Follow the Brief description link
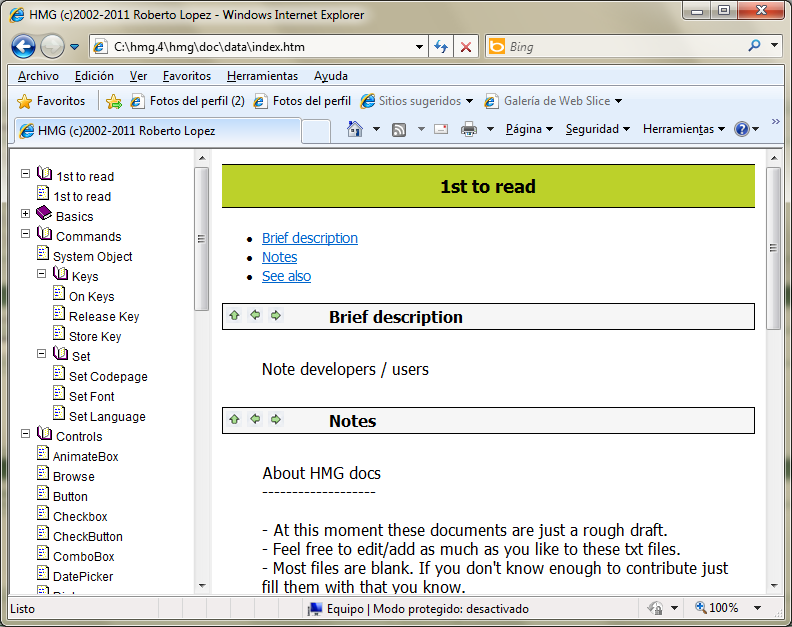Image resolution: width=792 pixels, height=627 pixels. click(310, 238)
